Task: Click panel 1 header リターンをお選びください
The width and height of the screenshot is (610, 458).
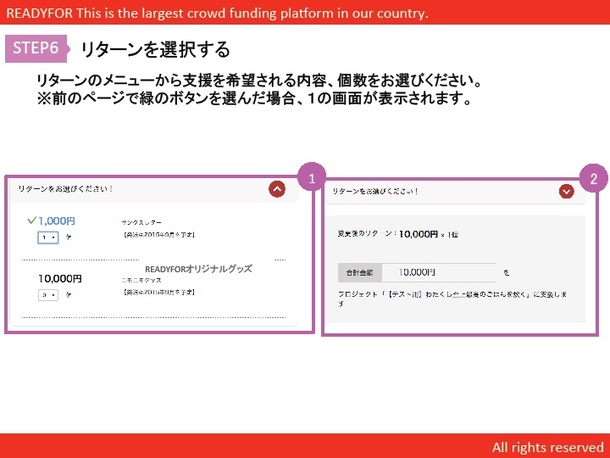Action: click(x=66, y=188)
